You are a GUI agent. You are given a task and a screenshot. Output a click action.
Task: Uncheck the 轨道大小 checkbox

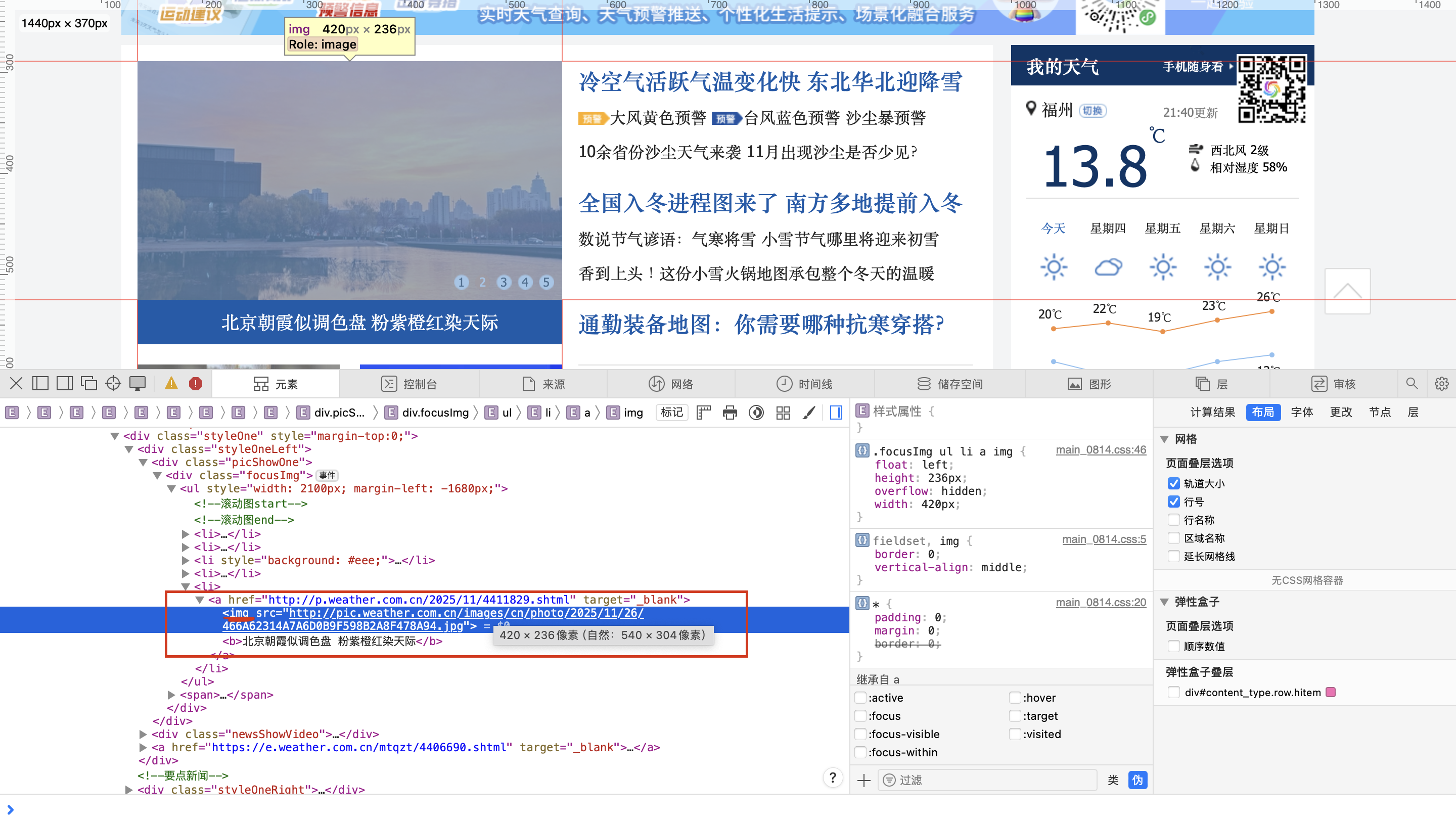tap(1174, 483)
